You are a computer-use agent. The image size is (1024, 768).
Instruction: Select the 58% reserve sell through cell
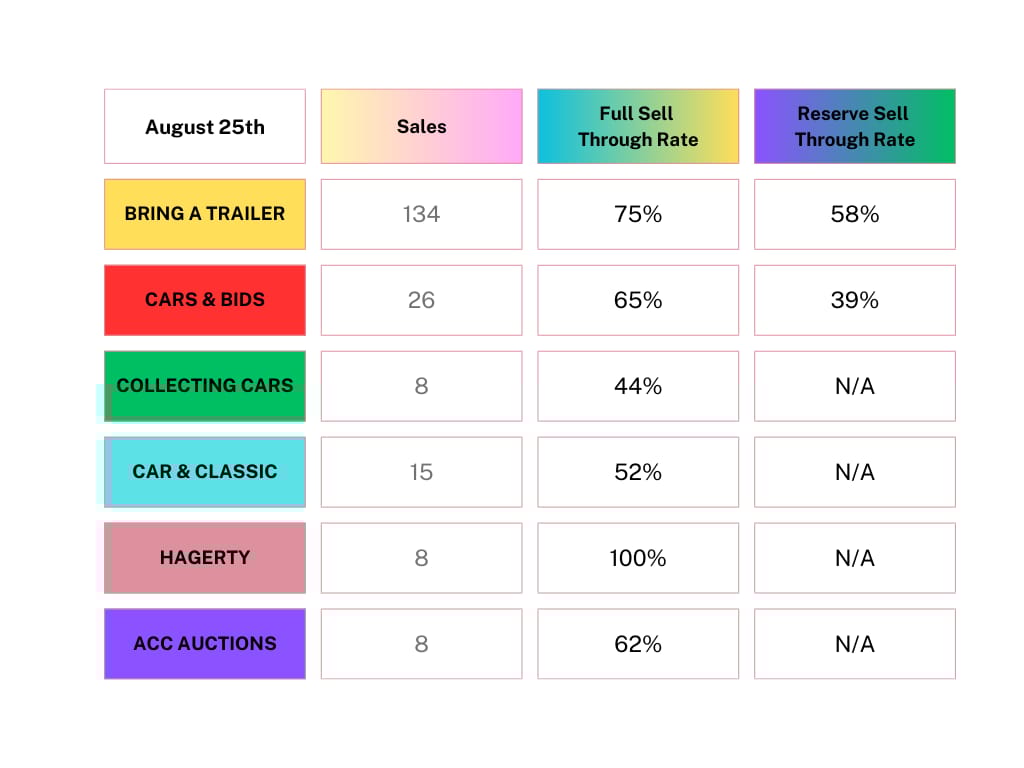tap(854, 214)
